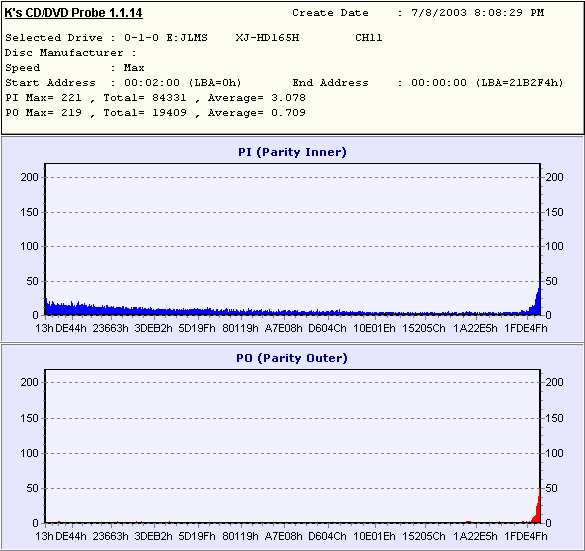Click the K's CD/DVD Probe 1.1.14 title
585x551 pixels.
pyautogui.click(x=73, y=13)
